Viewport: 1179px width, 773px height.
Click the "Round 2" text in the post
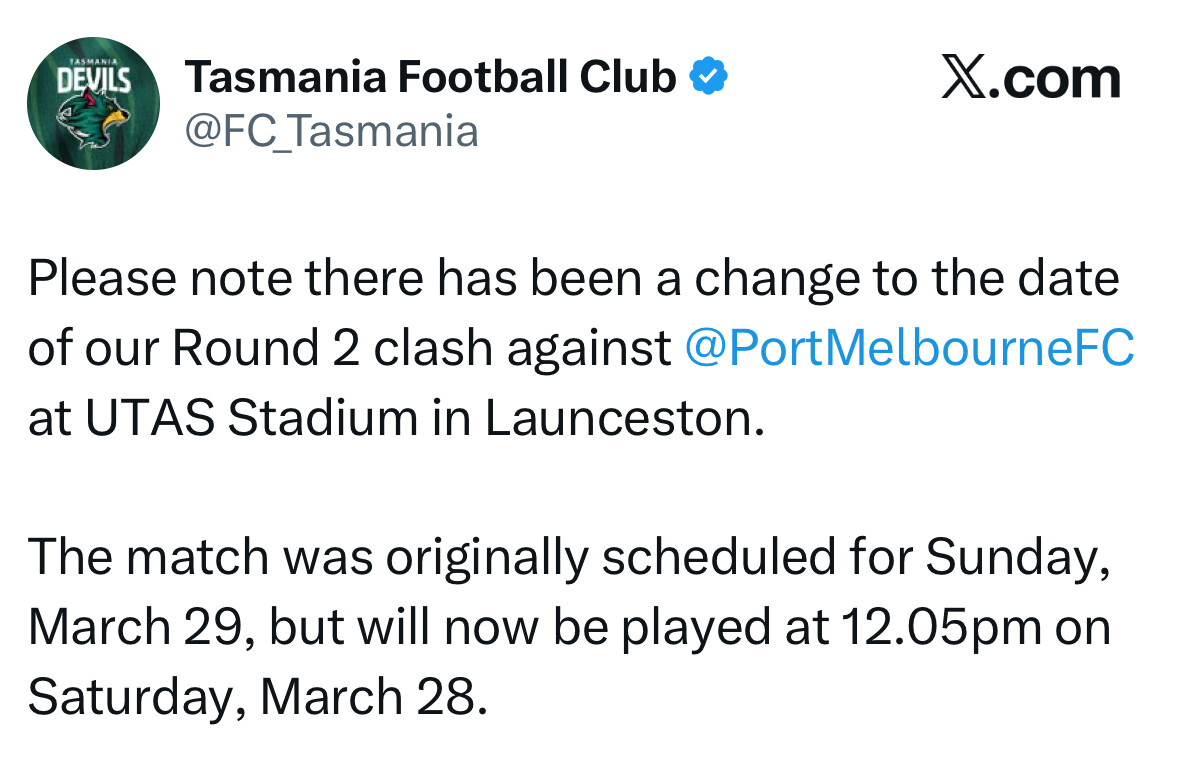click(x=260, y=348)
